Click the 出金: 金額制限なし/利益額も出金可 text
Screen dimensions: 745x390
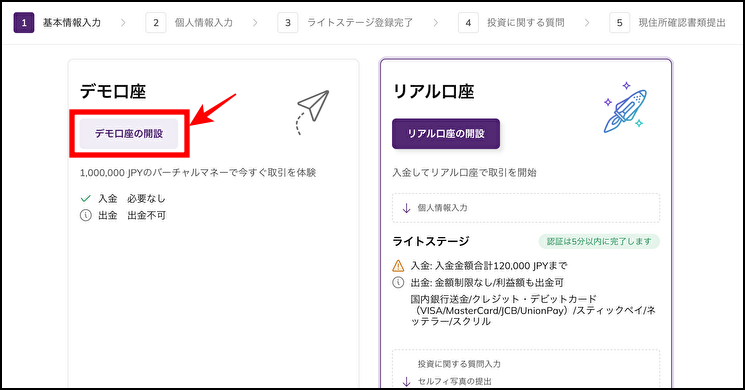[x=487, y=283]
